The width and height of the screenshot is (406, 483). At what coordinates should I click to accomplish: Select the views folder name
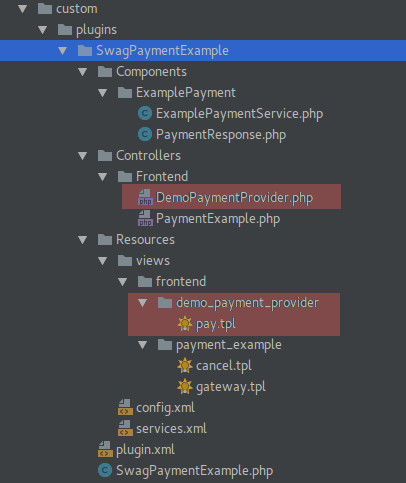coord(153,261)
